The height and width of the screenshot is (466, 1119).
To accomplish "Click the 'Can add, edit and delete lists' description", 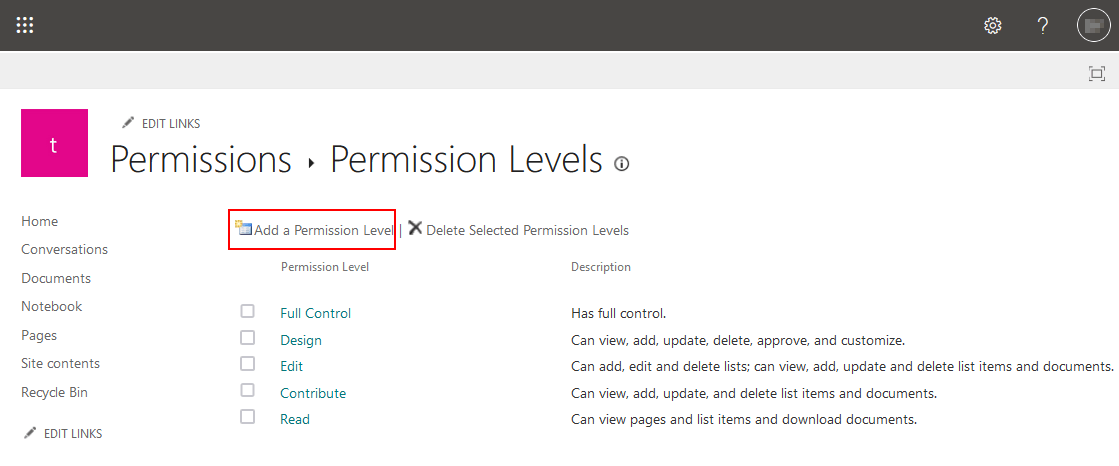I will click(x=842, y=367).
